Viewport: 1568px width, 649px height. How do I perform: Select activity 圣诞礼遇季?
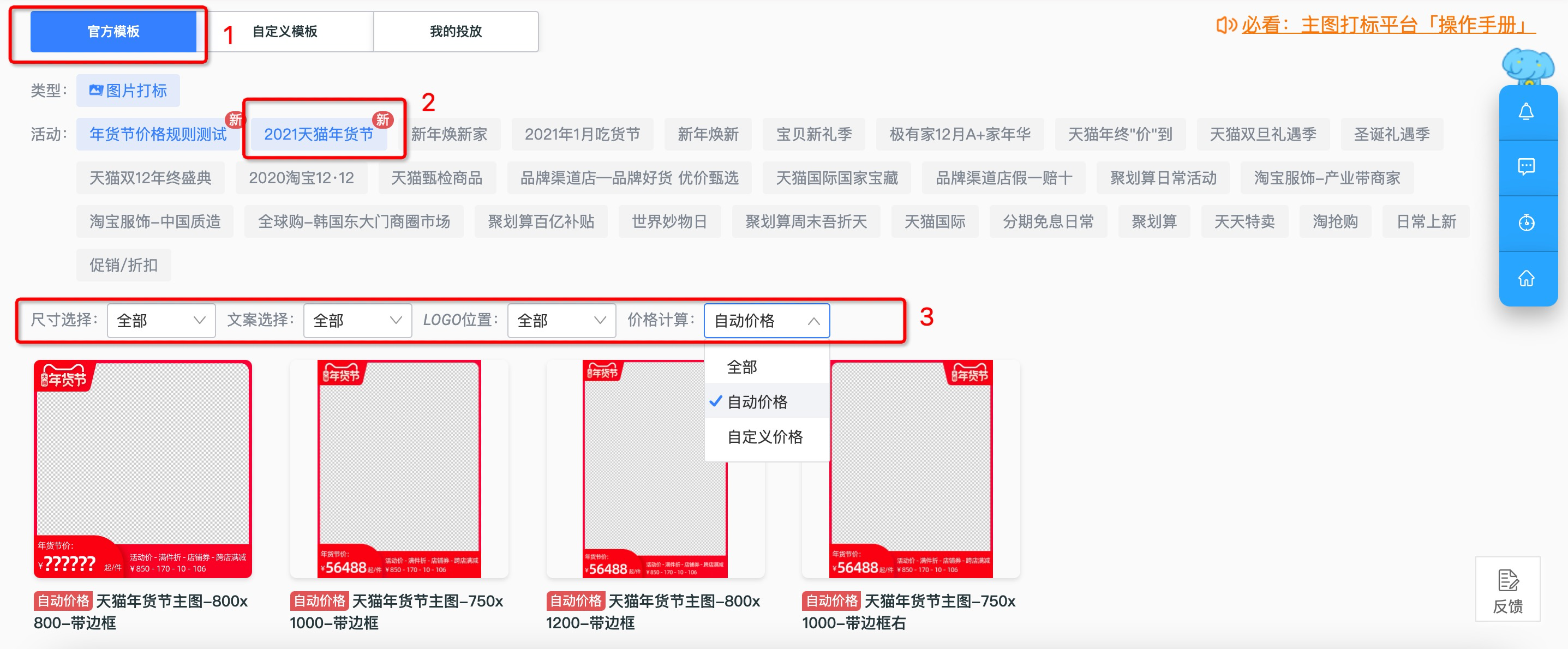pos(1391,134)
